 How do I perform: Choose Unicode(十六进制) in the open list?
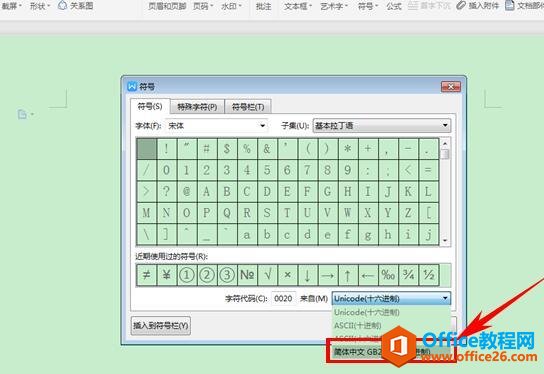point(391,312)
